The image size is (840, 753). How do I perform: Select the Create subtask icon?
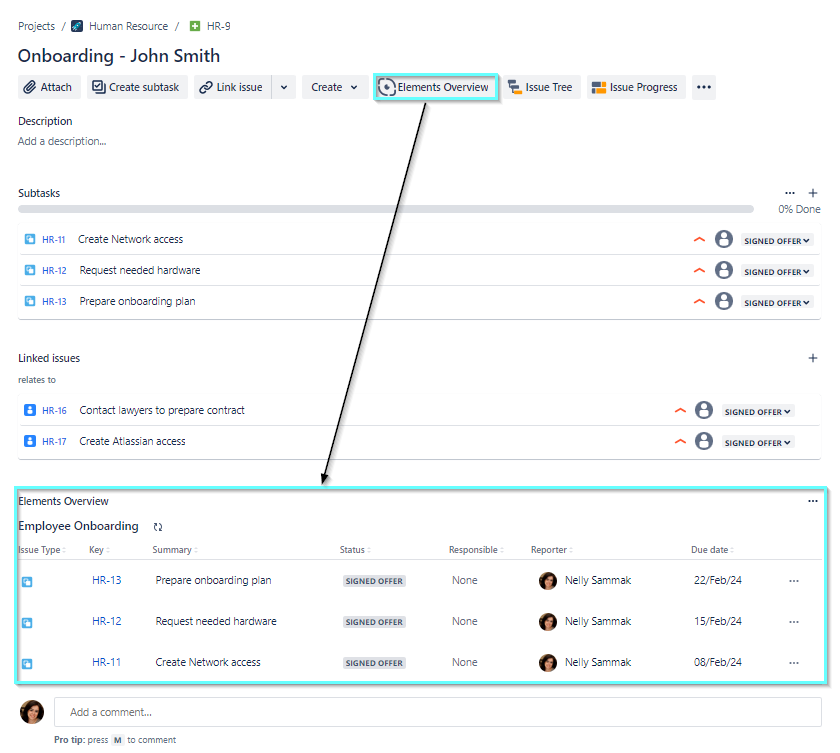pos(98,87)
